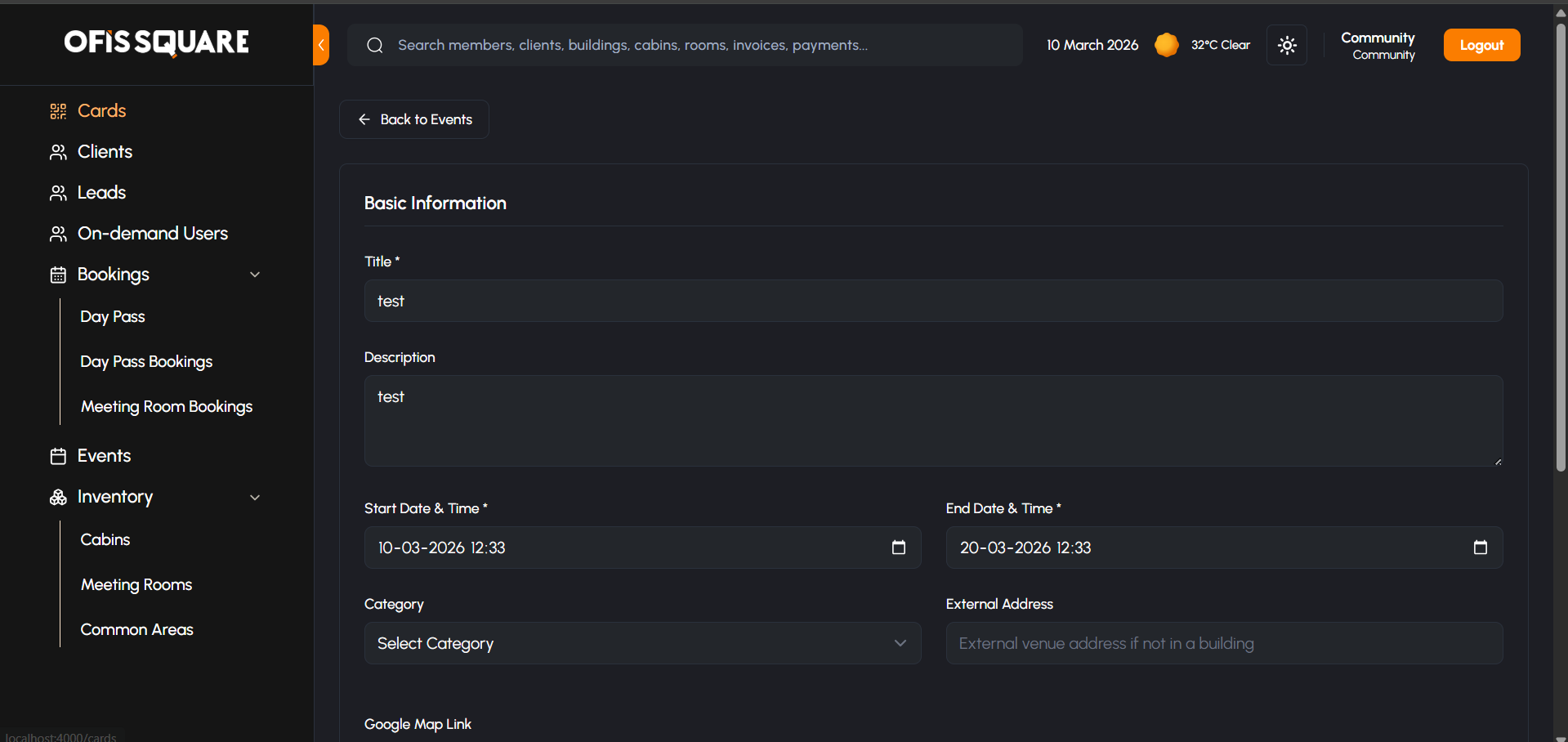Click the Inventory boxes icon

pos(58,497)
